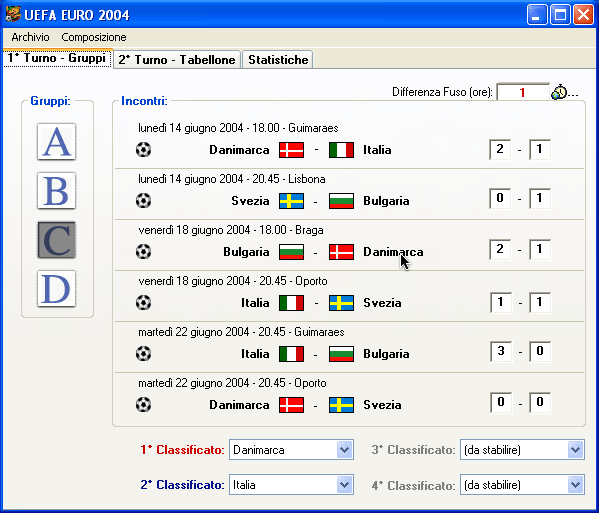Click Italia score field in Italia - Svezia match
This screenshot has width=599, height=513.
[501, 303]
